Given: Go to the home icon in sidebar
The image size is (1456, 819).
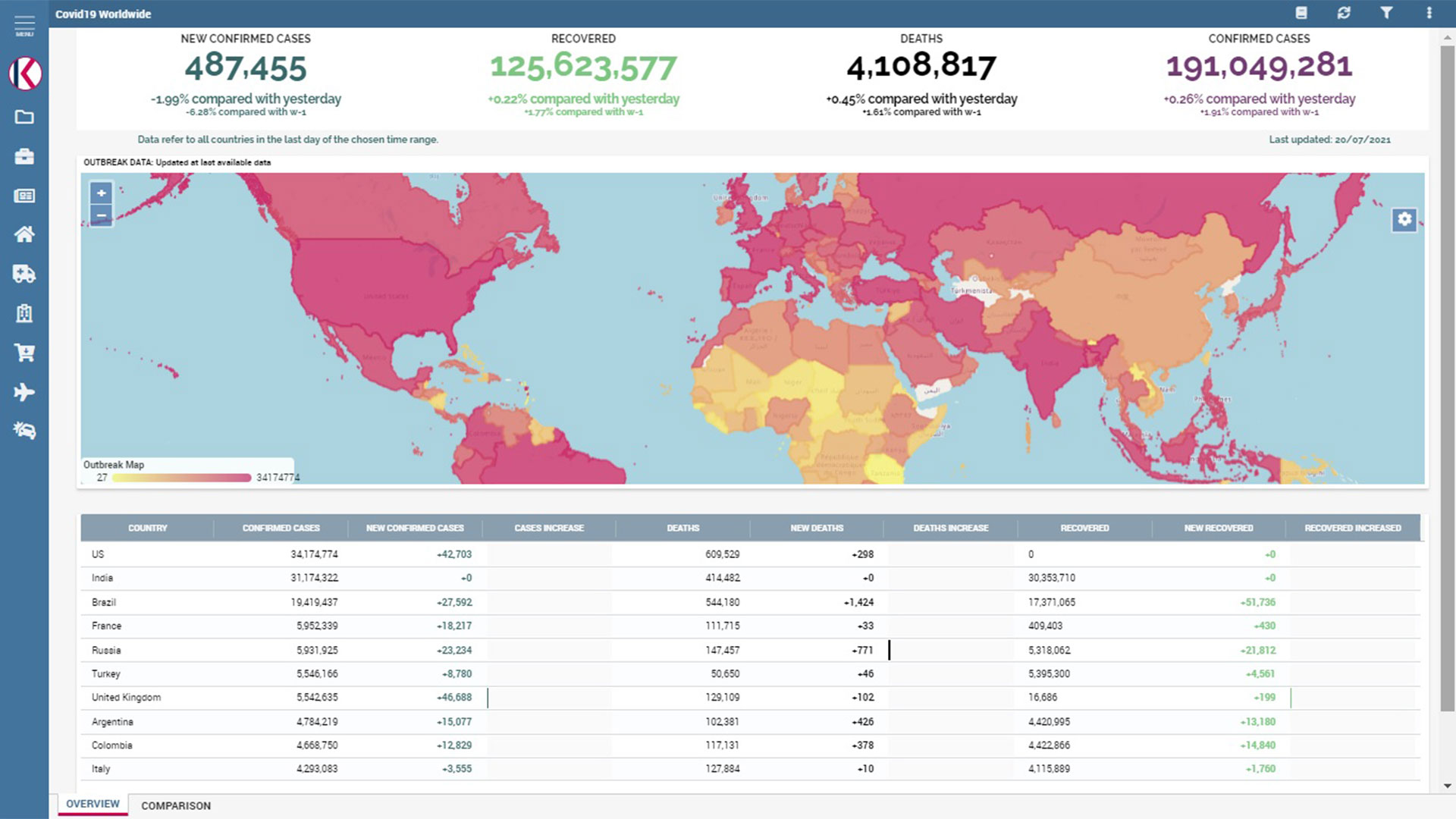Looking at the screenshot, I should 24,234.
